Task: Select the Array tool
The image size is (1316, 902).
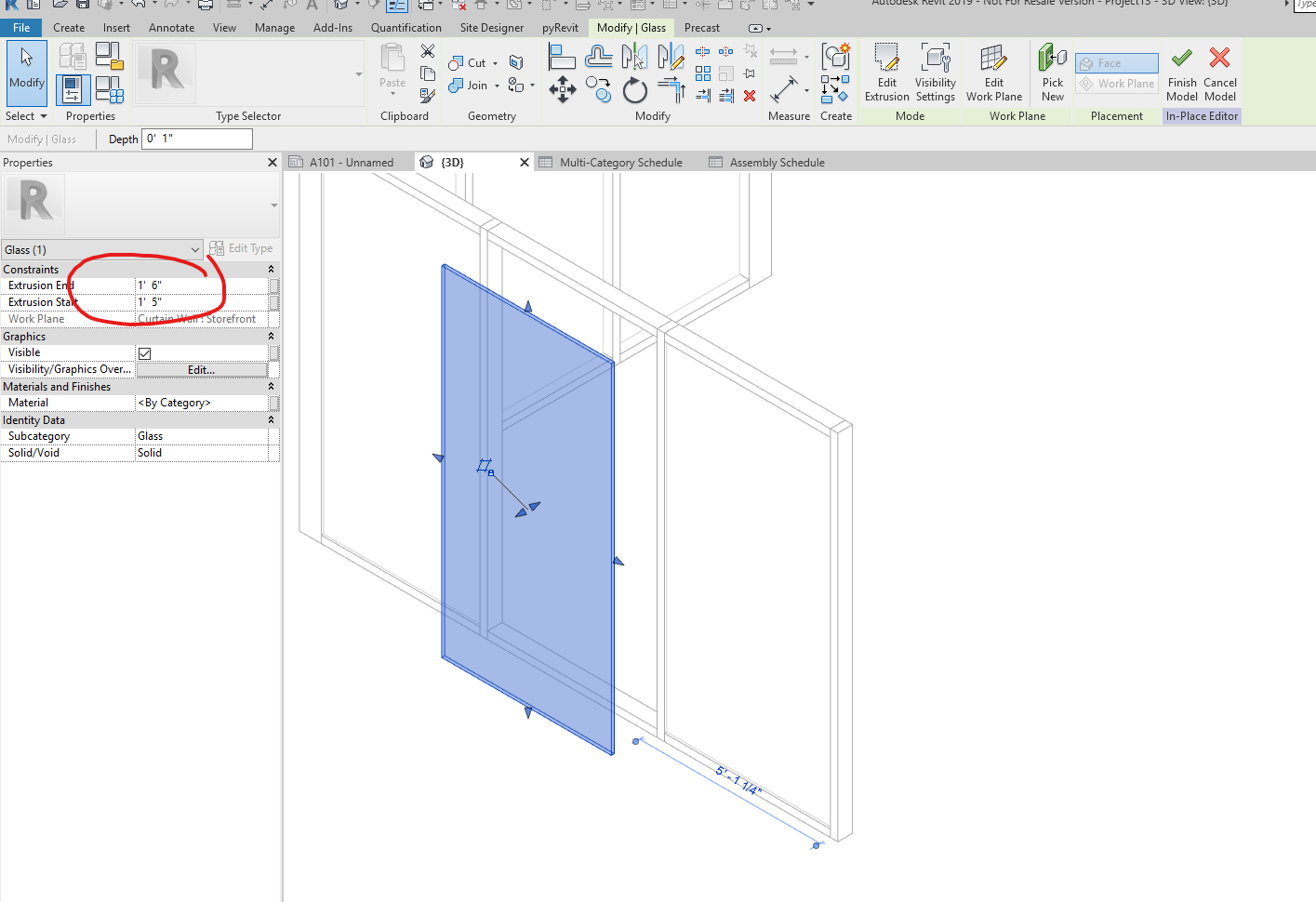Action: click(x=703, y=73)
